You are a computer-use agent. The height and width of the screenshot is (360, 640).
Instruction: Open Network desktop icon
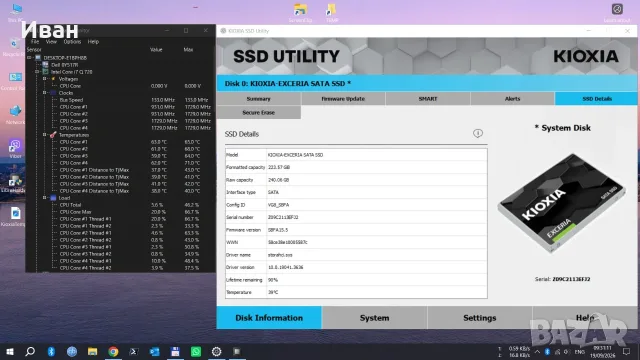point(15,115)
